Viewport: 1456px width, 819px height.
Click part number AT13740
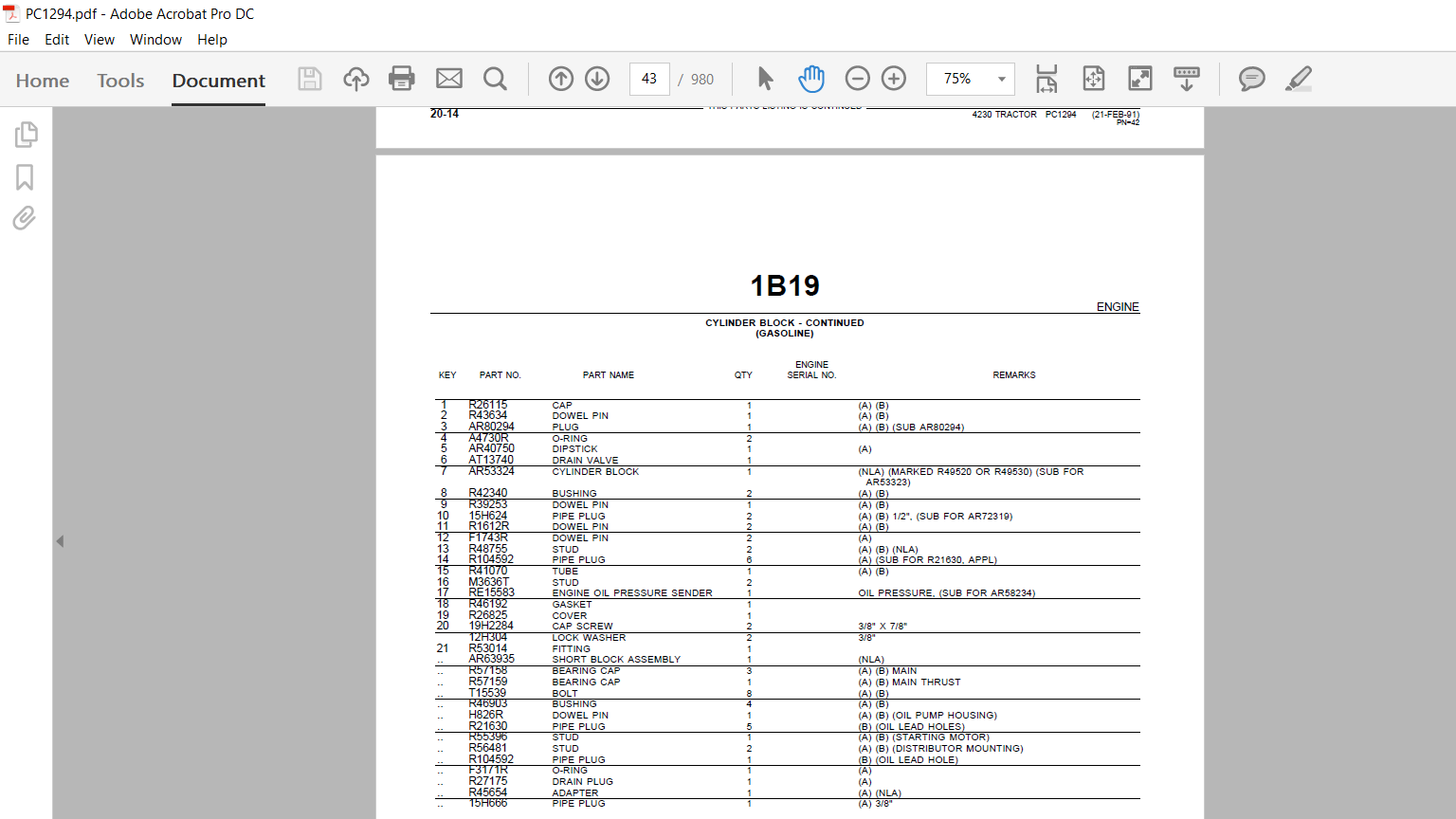491,460
